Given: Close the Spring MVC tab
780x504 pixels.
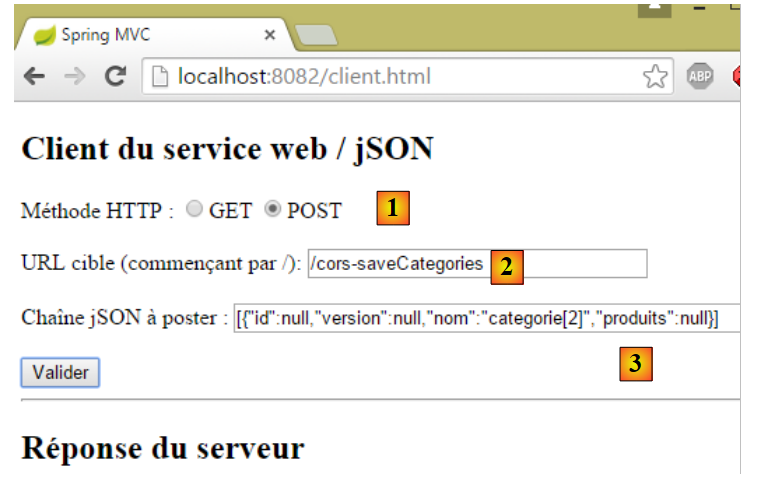Looking at the screenshot, I should point(269,35).
